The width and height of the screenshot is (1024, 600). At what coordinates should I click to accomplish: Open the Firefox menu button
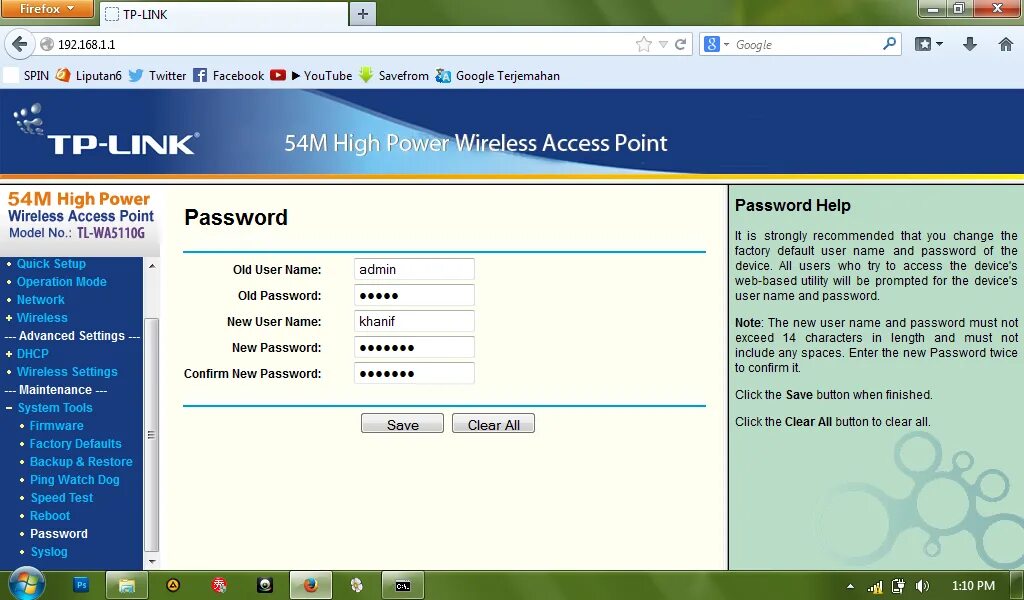pyautogui.click(x=47, y=9)
